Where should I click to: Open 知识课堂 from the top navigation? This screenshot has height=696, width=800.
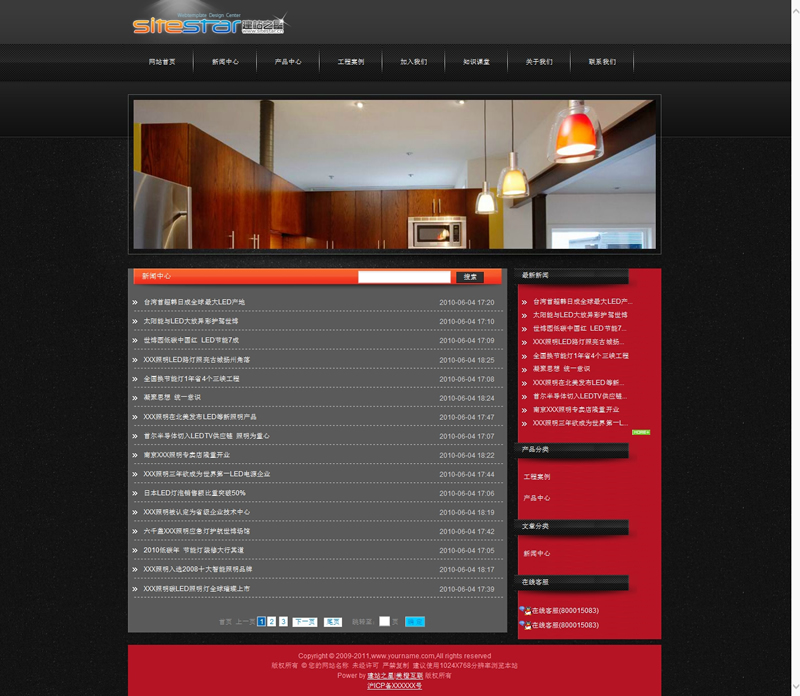point(476,62)
